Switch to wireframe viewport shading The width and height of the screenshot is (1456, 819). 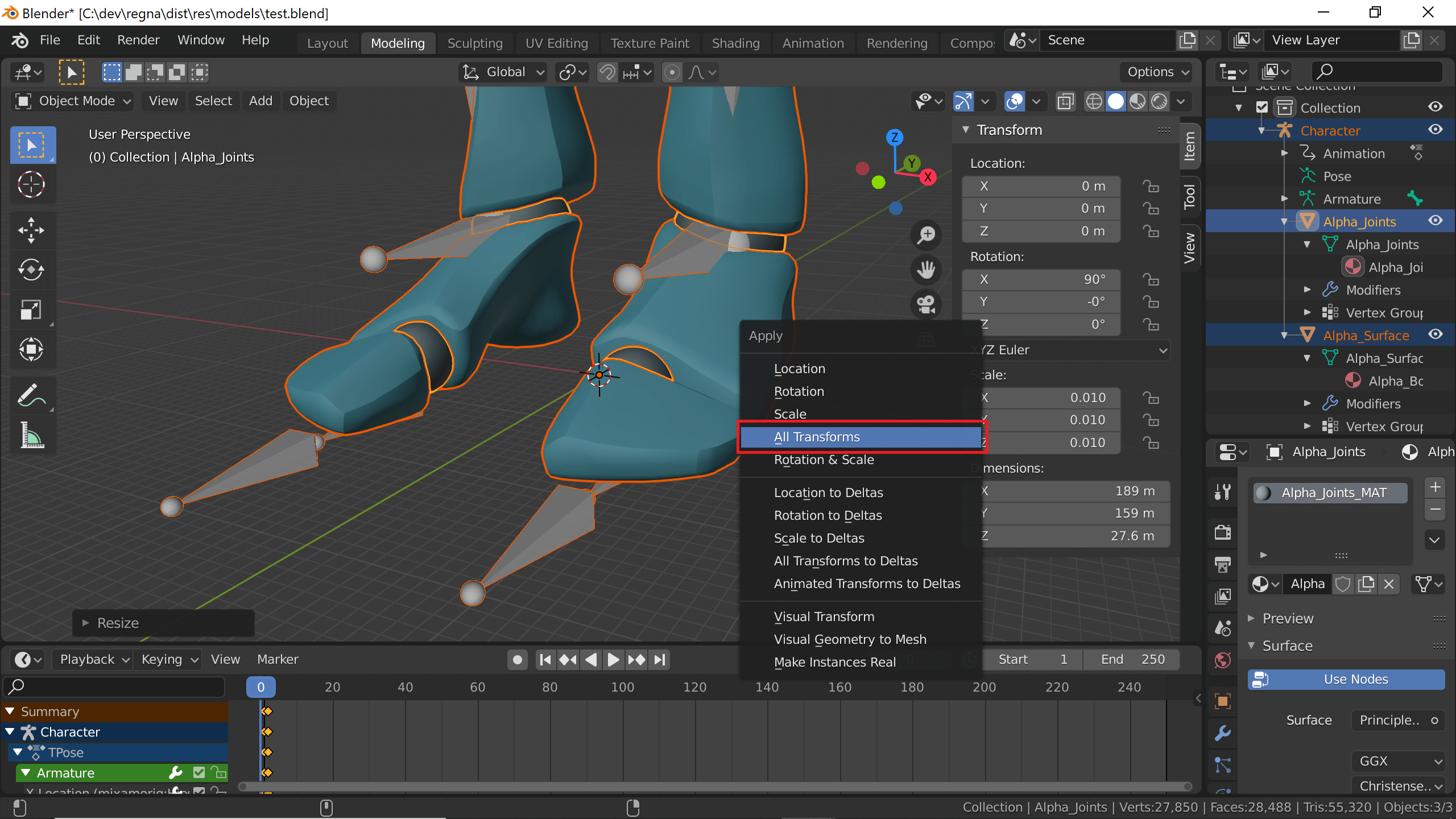click(x=1094, y=102)
